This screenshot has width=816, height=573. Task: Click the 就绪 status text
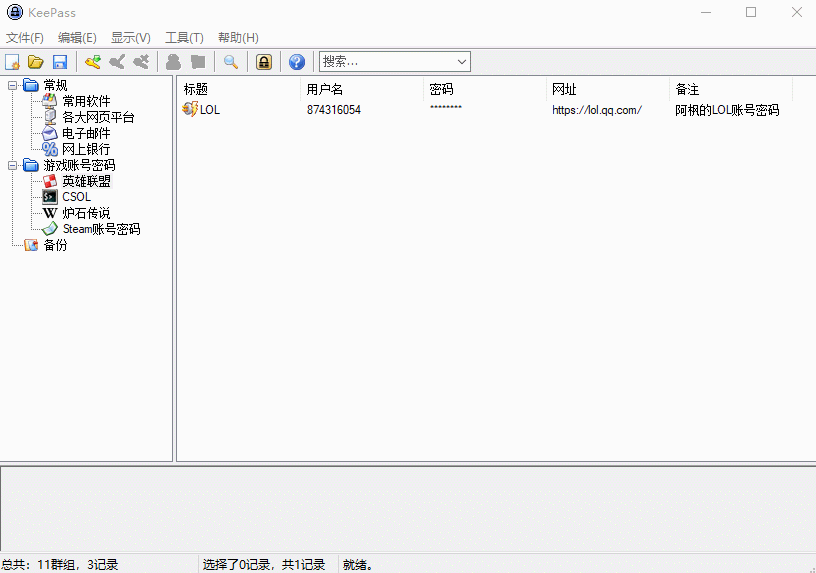(358, 565)
